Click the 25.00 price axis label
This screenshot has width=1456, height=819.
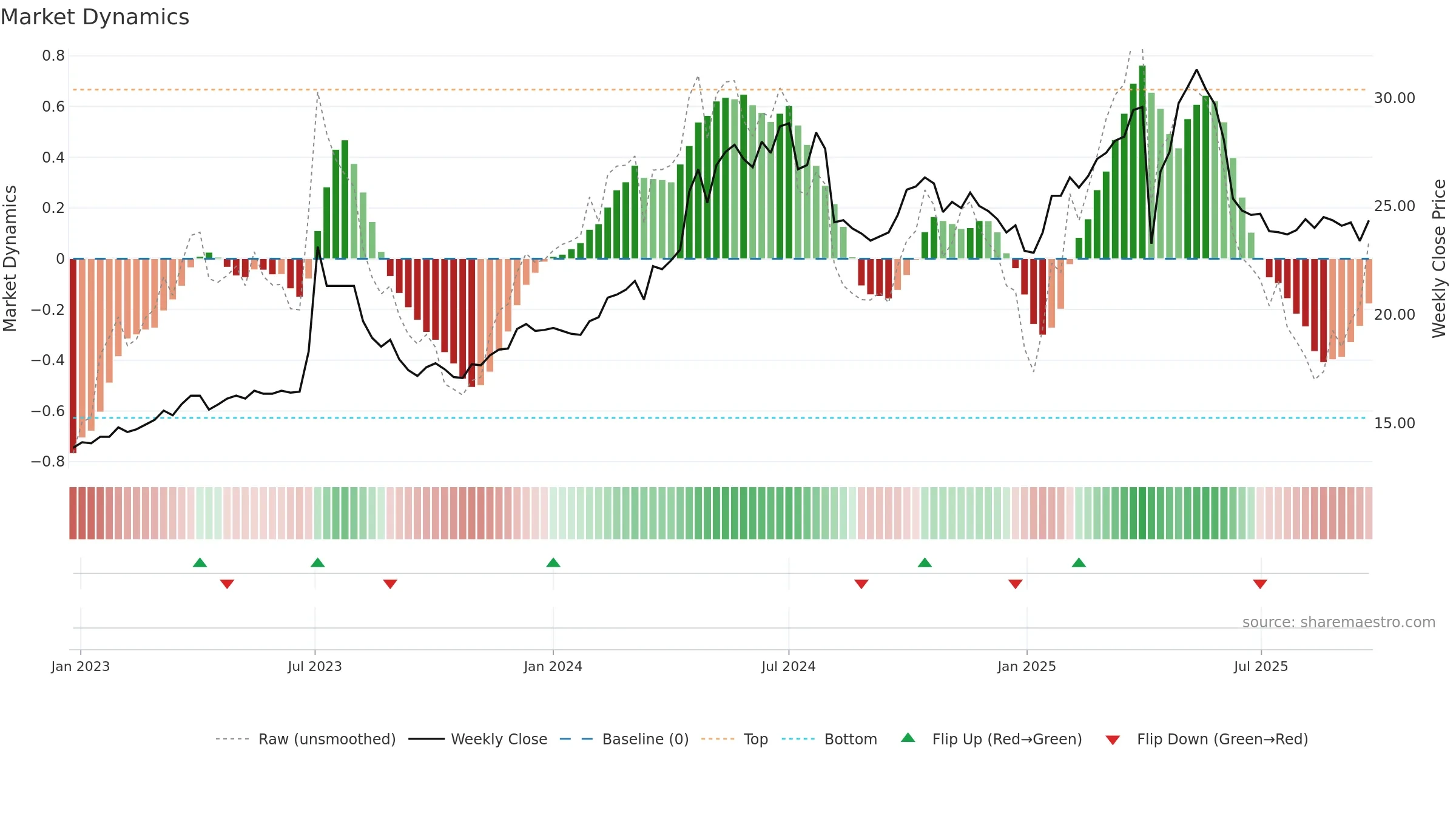click(1395, 206)
